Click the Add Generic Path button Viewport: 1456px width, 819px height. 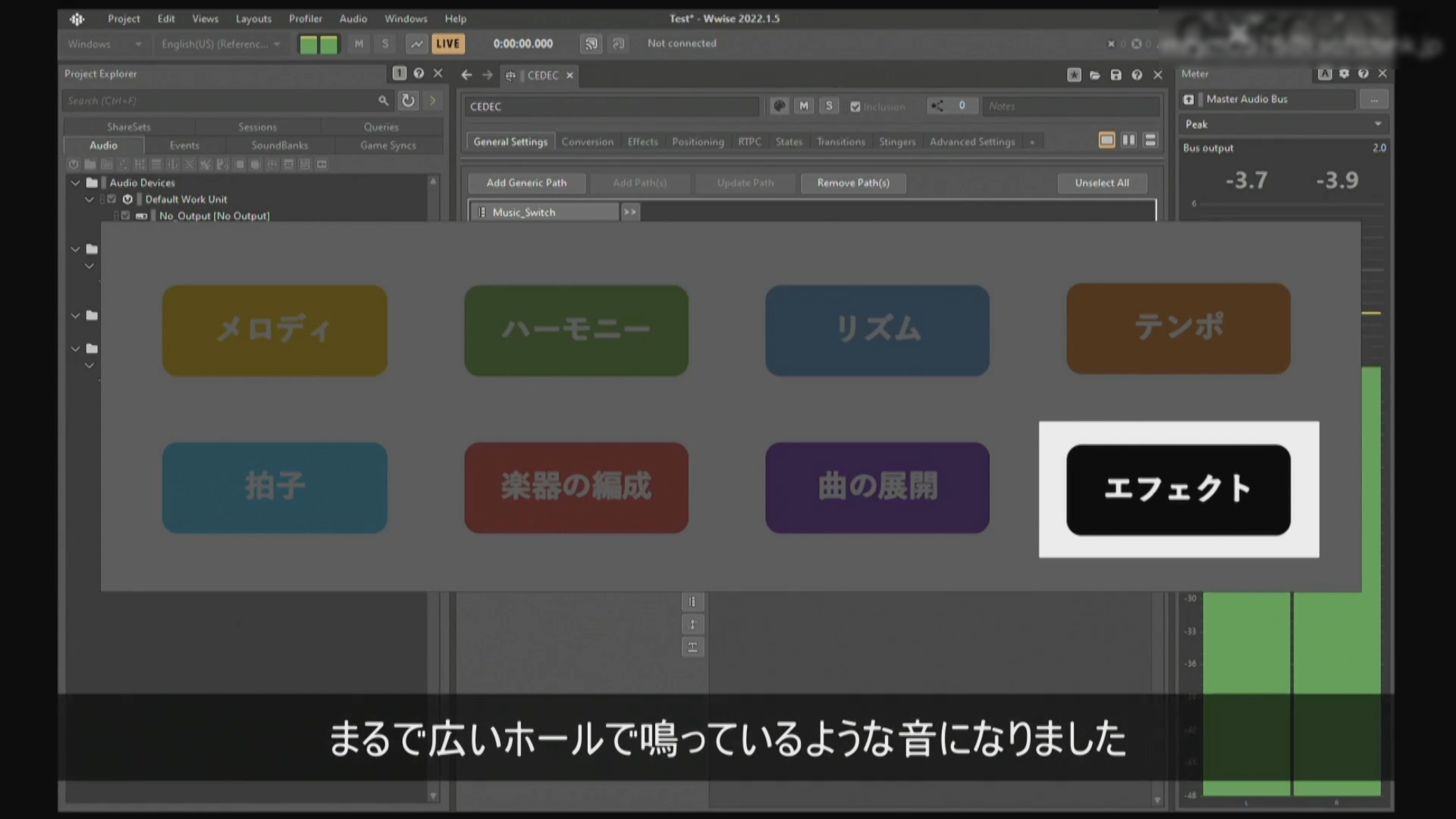point(527,183)
